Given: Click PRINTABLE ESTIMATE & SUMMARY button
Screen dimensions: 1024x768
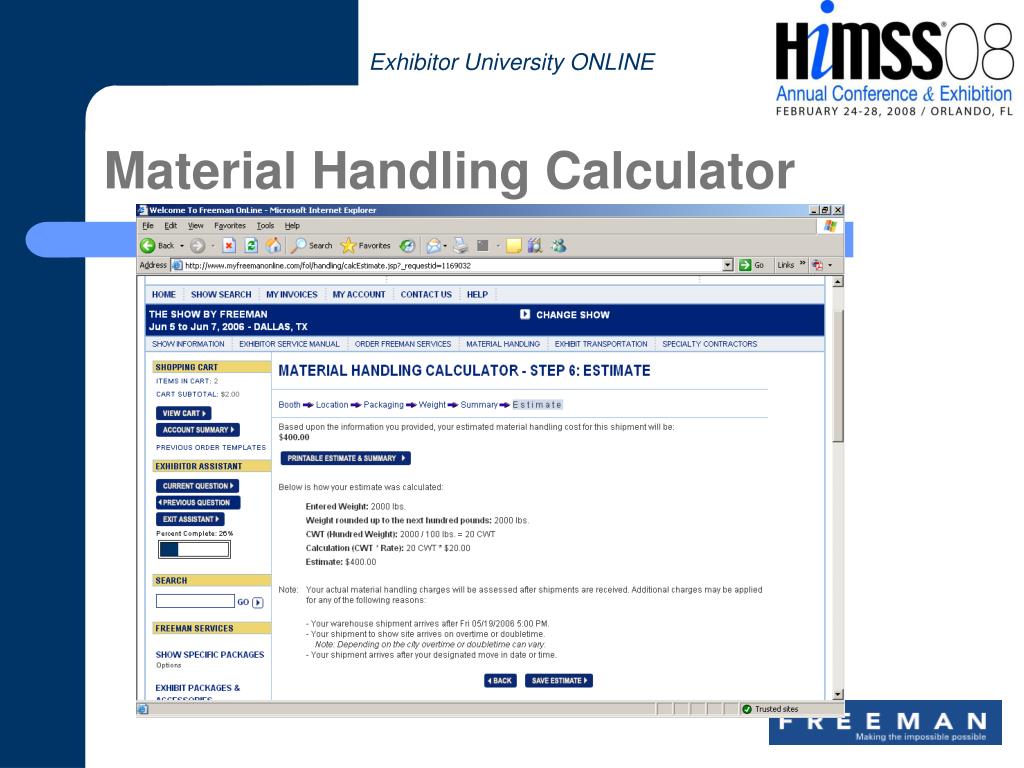Looking at the screenshot, I should (345, 458).
